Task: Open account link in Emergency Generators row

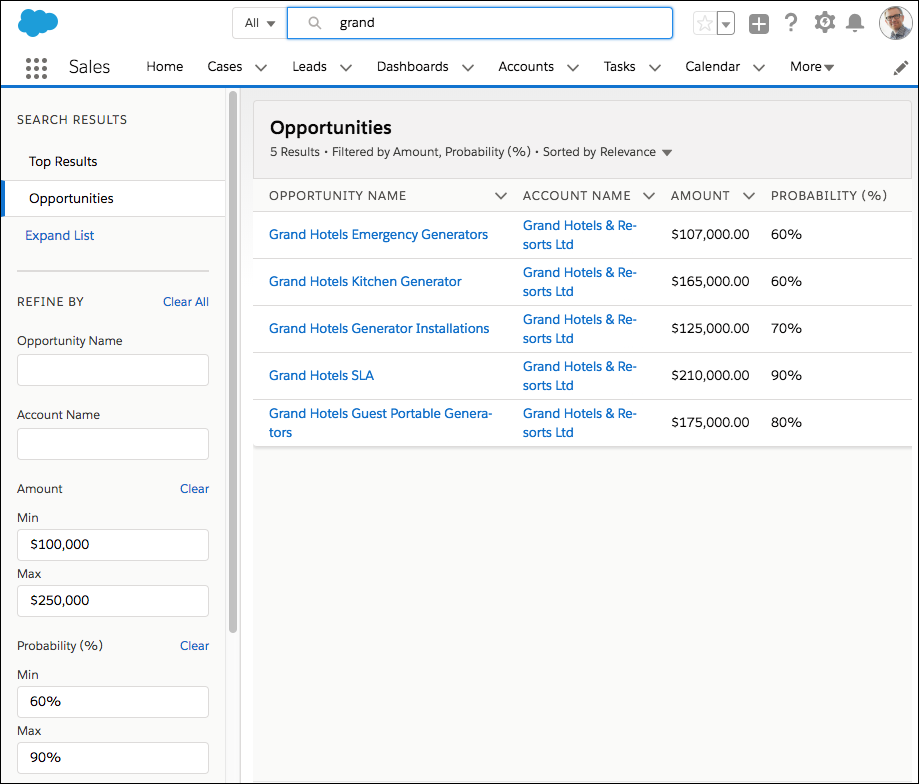Action: [579, 235]
